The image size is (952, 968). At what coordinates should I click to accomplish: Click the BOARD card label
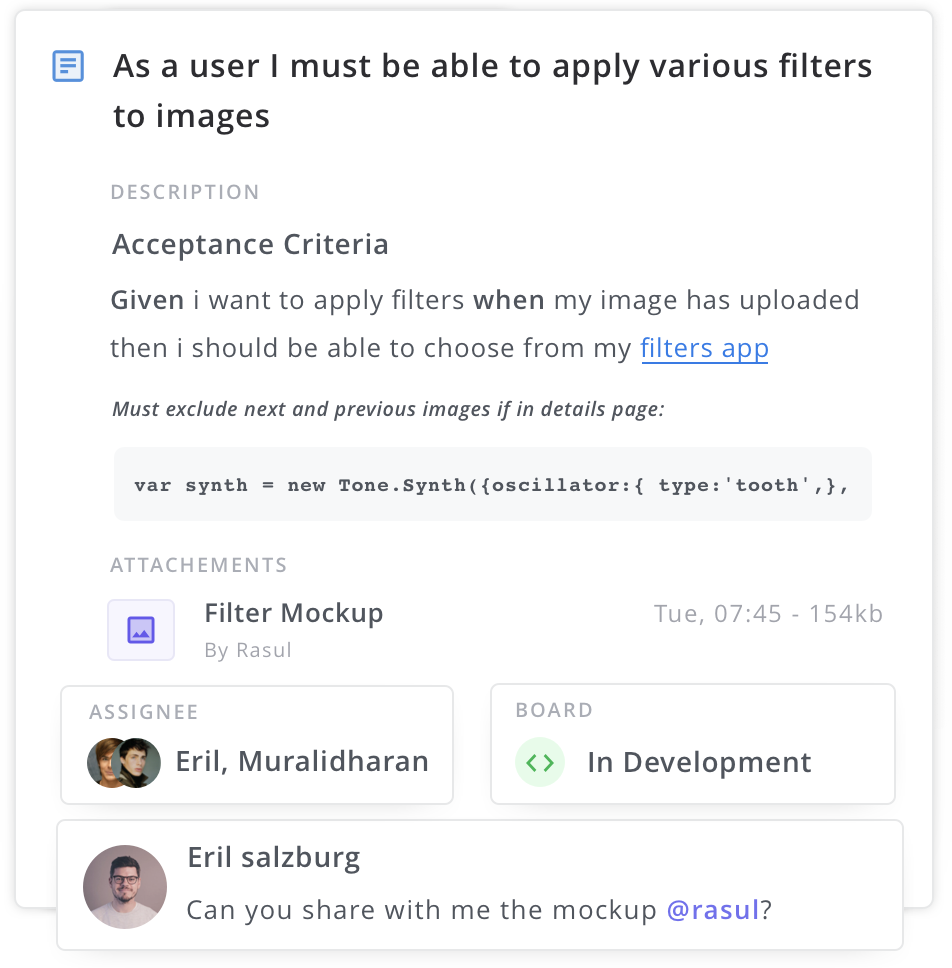tap(554, 710)
